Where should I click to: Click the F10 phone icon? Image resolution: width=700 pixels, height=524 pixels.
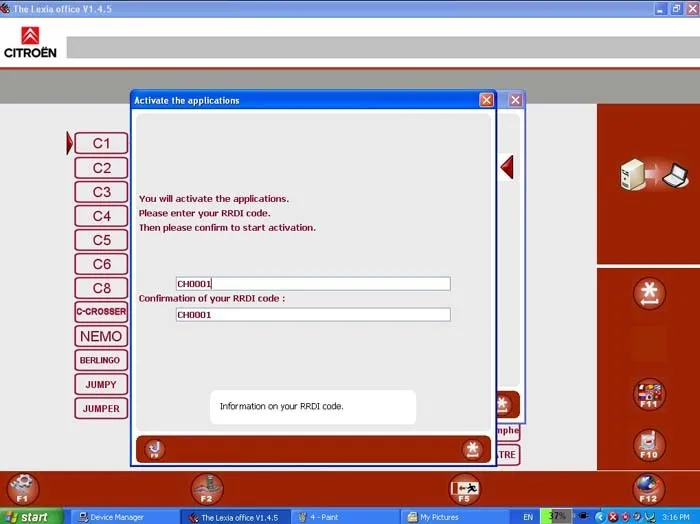point(649,445)
